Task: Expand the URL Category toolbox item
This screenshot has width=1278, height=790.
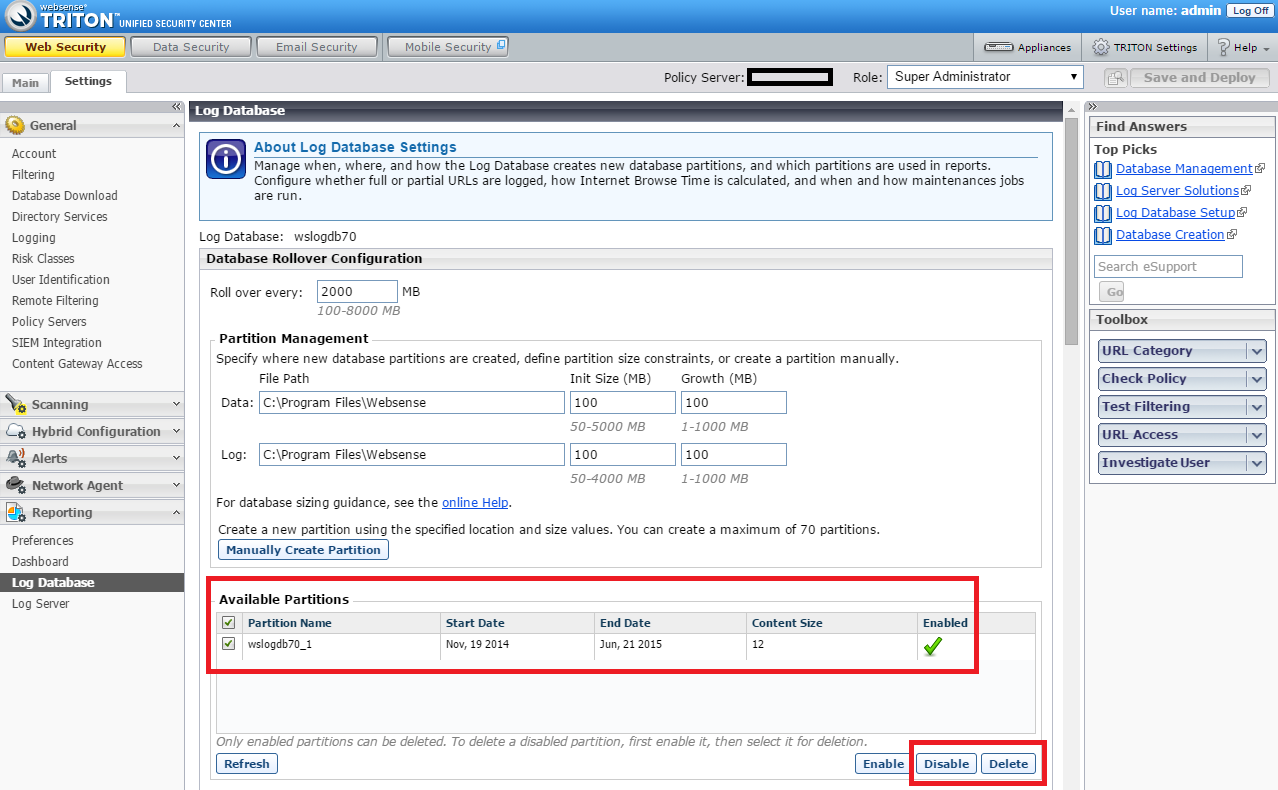Action: pos(1257,351)
